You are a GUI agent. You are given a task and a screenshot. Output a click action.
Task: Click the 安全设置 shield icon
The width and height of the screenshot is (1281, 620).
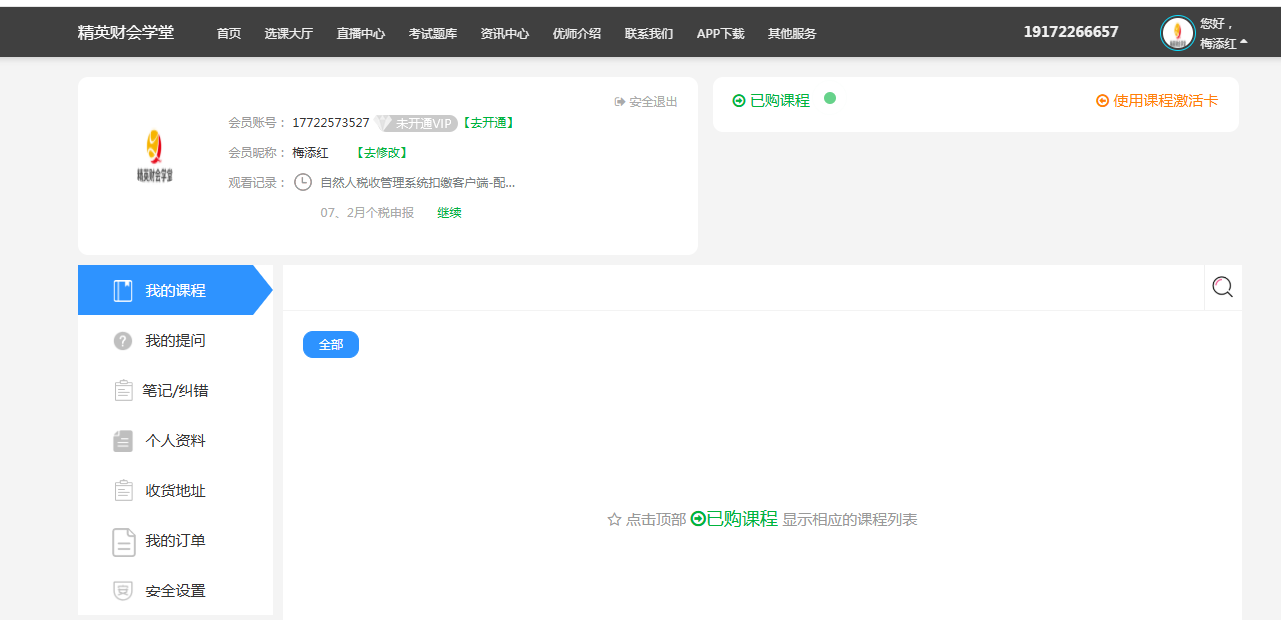coord(123,591)
